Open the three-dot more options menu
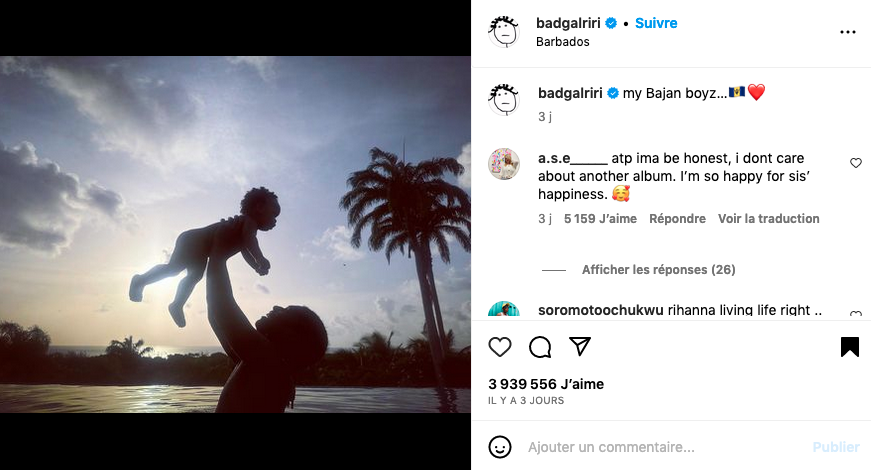The image size is (871, 470). click(x=848, y=32)
